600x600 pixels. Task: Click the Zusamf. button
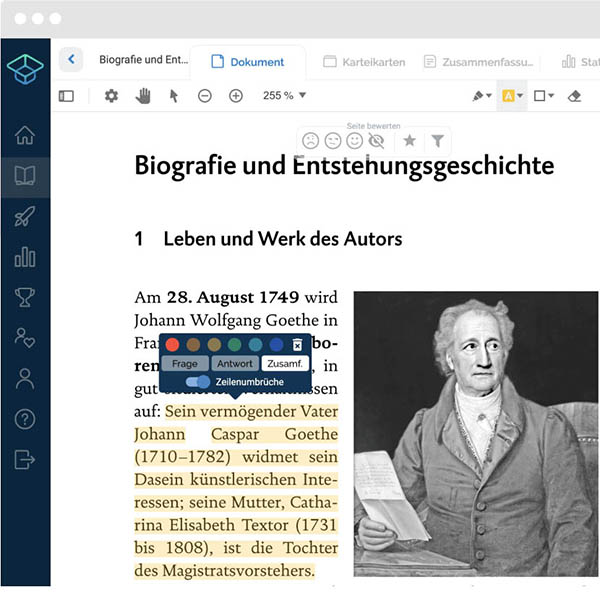point(285,364)
